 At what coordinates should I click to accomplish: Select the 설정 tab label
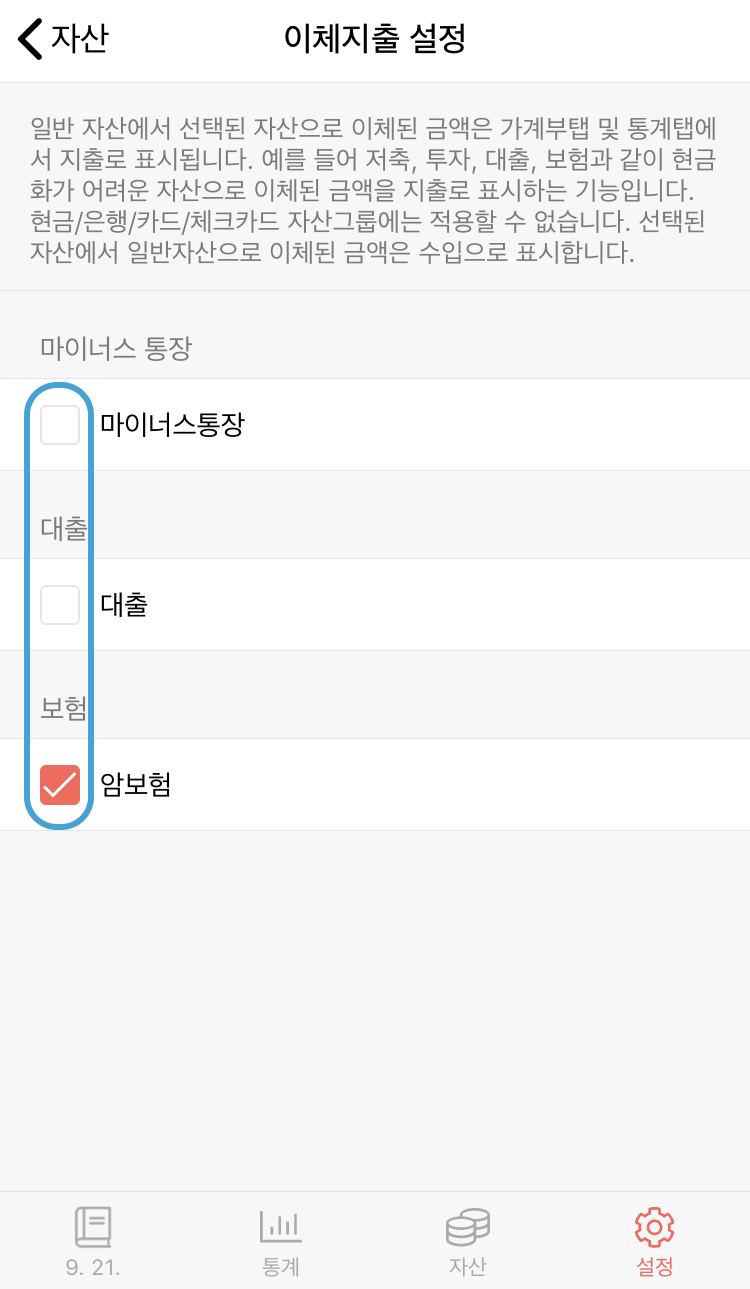tap(655, 1267)
